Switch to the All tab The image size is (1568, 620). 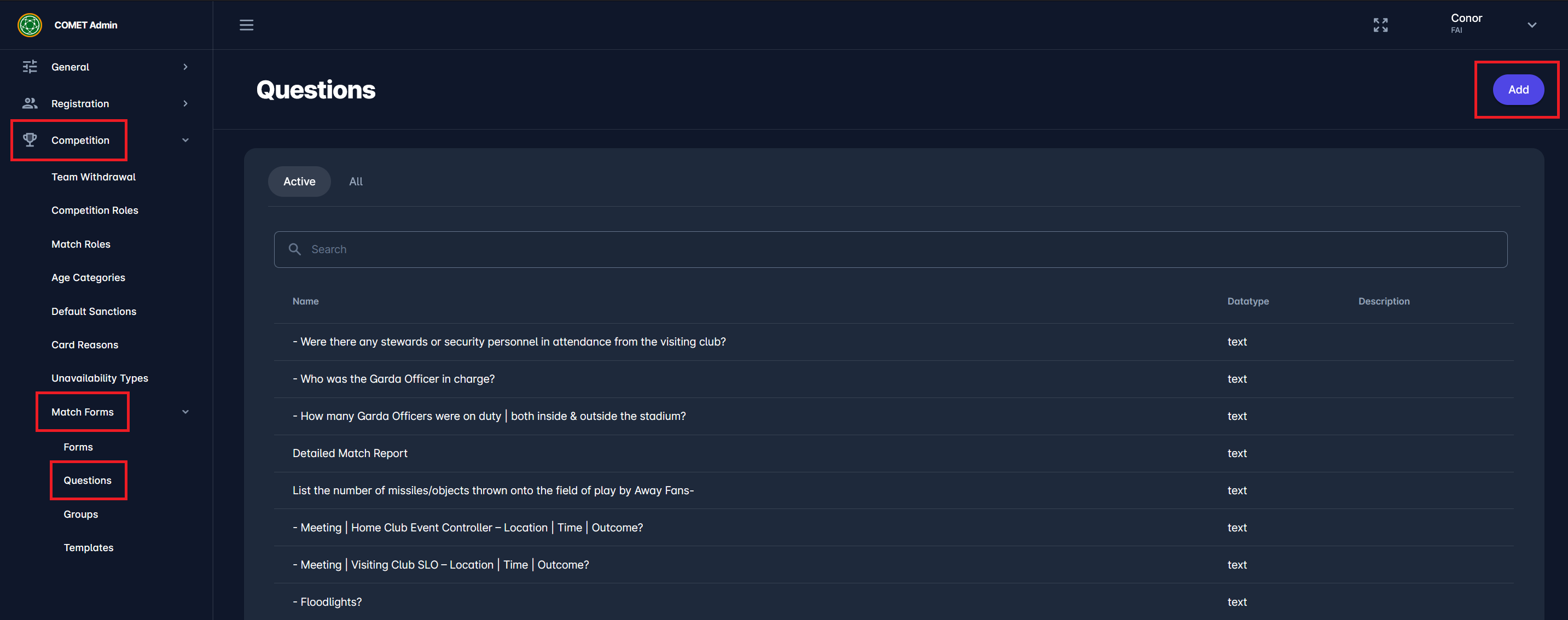click(356, 182)
